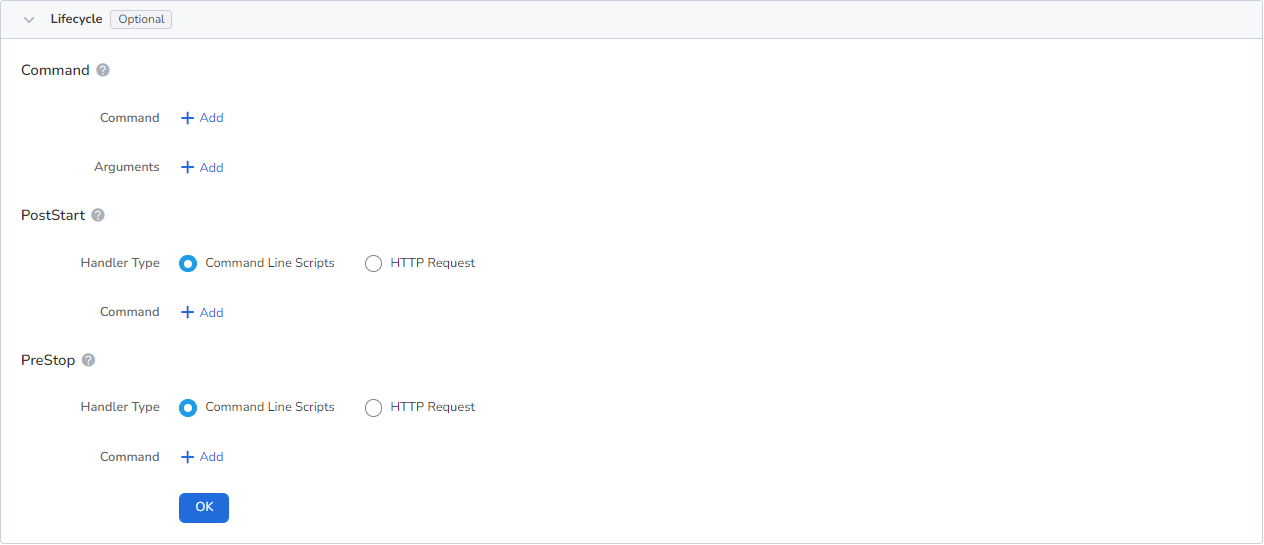This screenshot has height=545, width=1264.
Task: Click plus icon for PostStart Command
Action: pos(187,313)
